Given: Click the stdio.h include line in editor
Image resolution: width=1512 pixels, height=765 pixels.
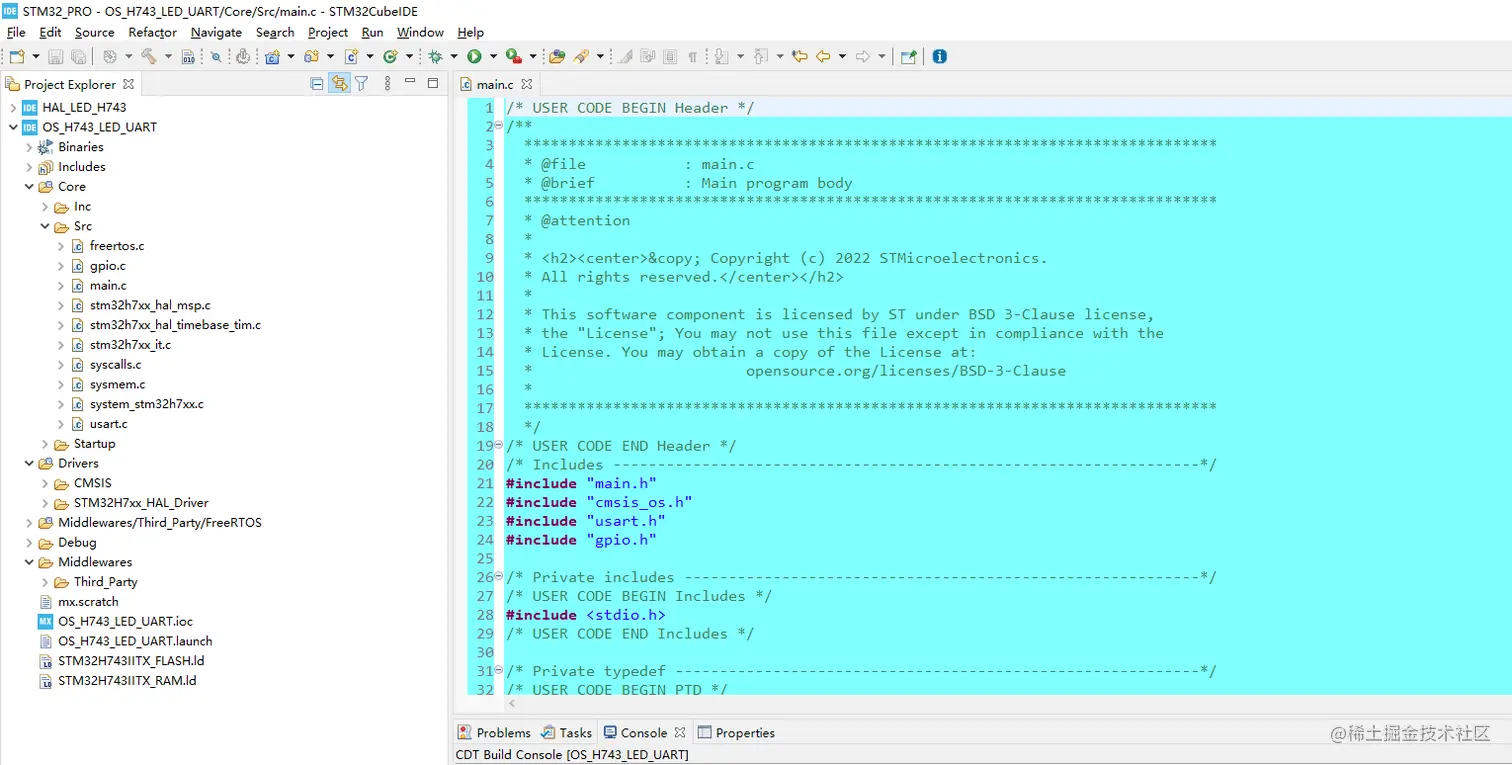Looking at the screenshot, I should tap(585, 615).
